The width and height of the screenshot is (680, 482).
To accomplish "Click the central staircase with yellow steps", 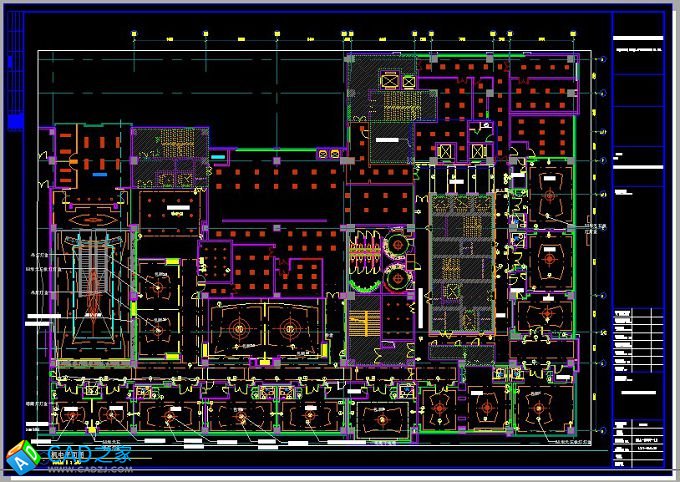I will tap(360, 325).
